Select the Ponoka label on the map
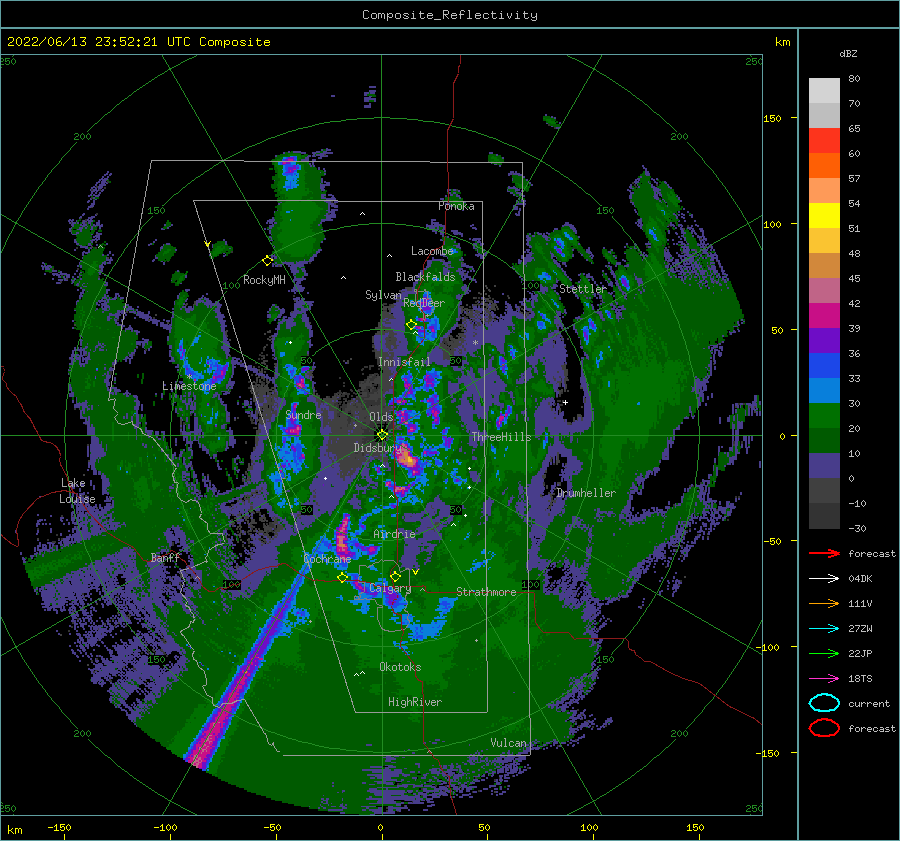This screenshot has height=841, width=900. (x=456, y=206)
